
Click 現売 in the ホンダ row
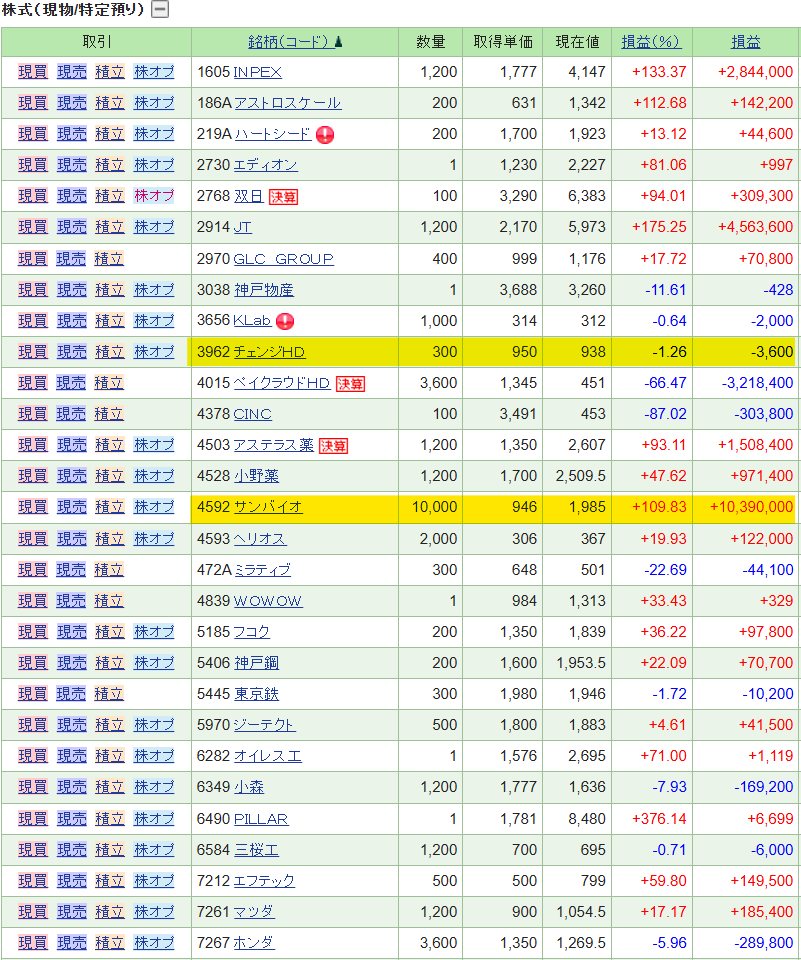click(71, 942)
